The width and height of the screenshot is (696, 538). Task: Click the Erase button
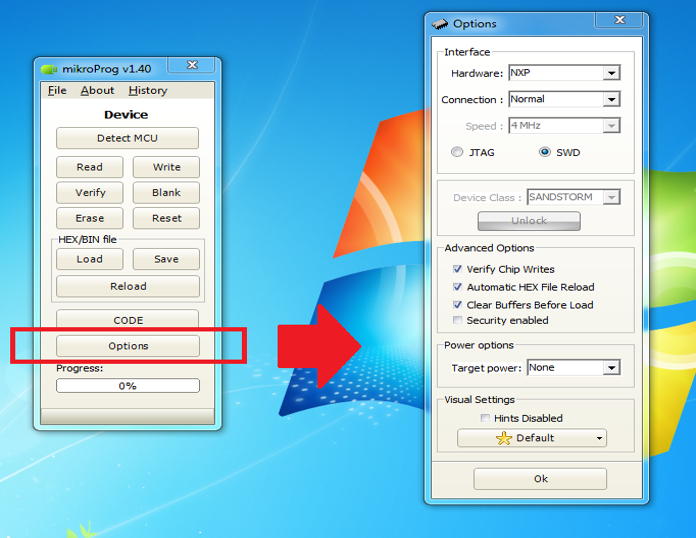[90, 218]
